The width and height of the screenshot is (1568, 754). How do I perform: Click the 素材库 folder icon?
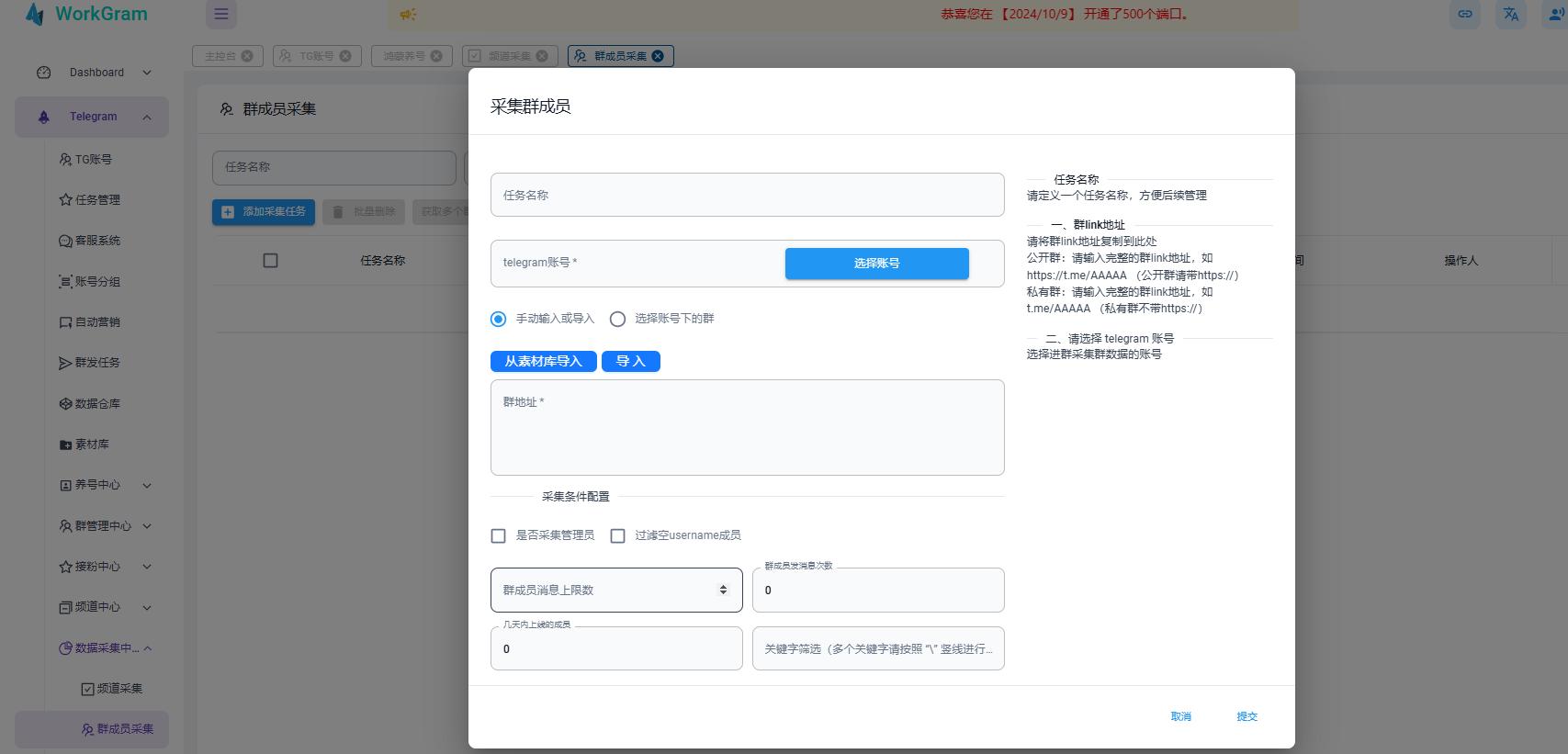click(65, 445)
